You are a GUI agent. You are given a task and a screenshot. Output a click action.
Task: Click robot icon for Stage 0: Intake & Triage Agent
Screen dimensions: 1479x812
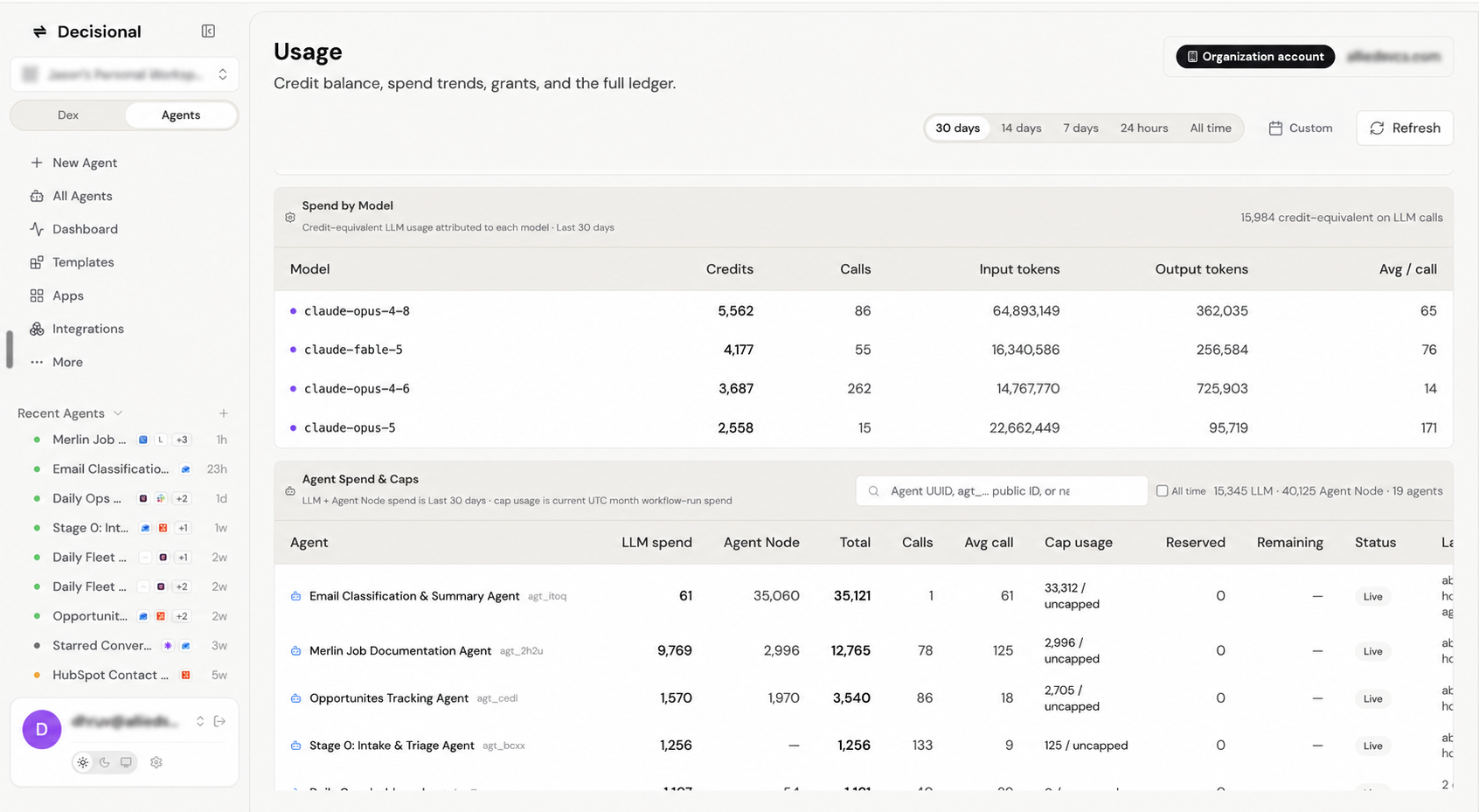click(295, 746)
